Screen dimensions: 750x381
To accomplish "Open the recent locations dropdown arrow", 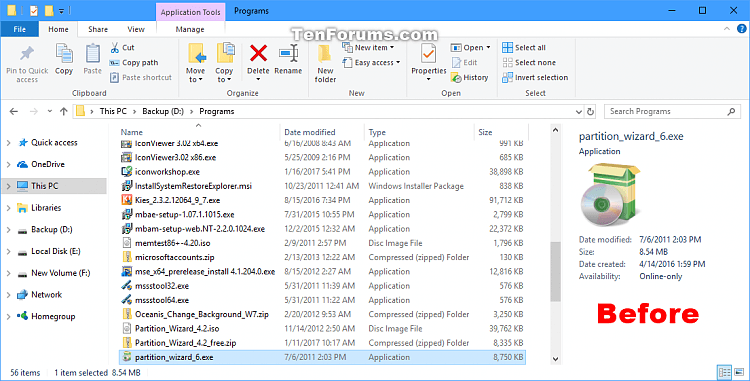I will [x=50, y=111].
